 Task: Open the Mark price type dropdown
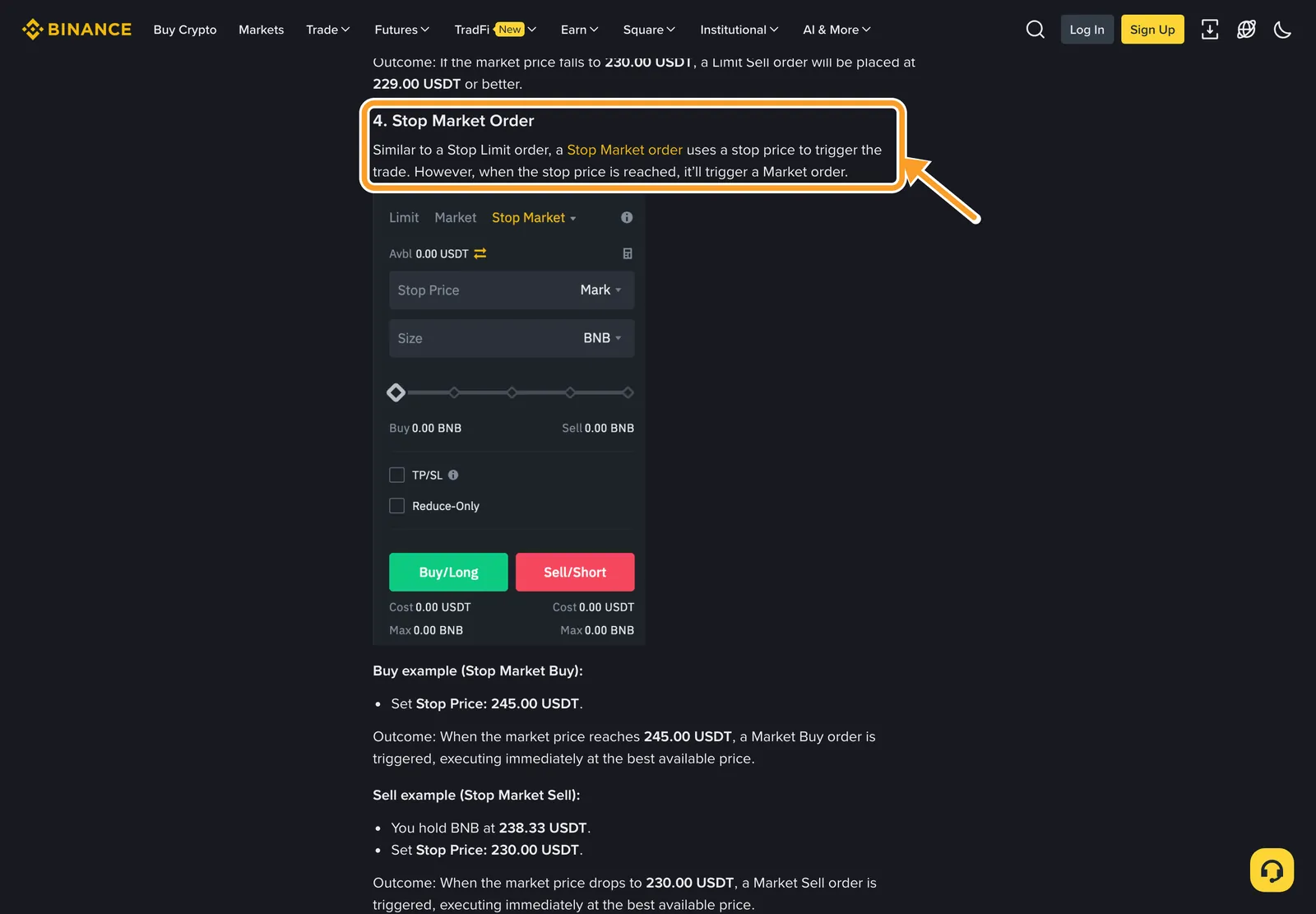pos(600,290)
